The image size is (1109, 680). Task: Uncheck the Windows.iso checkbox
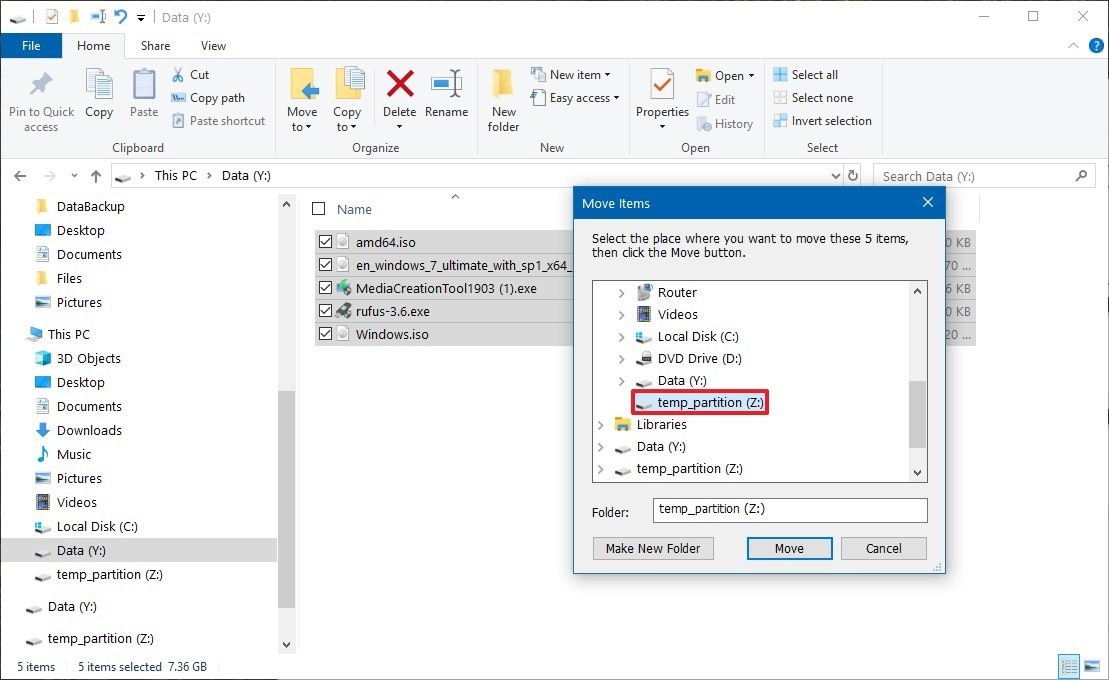325,334
